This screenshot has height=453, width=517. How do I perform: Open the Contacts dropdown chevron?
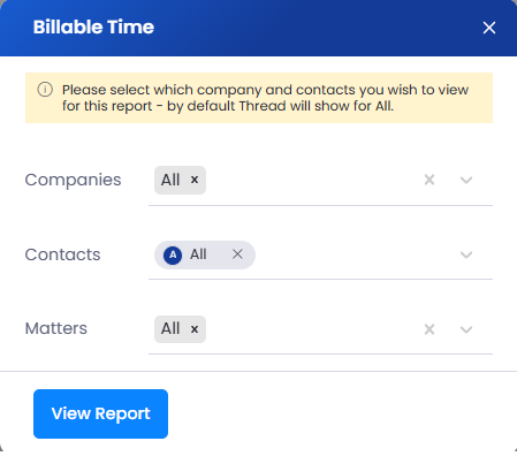(466, 255)
